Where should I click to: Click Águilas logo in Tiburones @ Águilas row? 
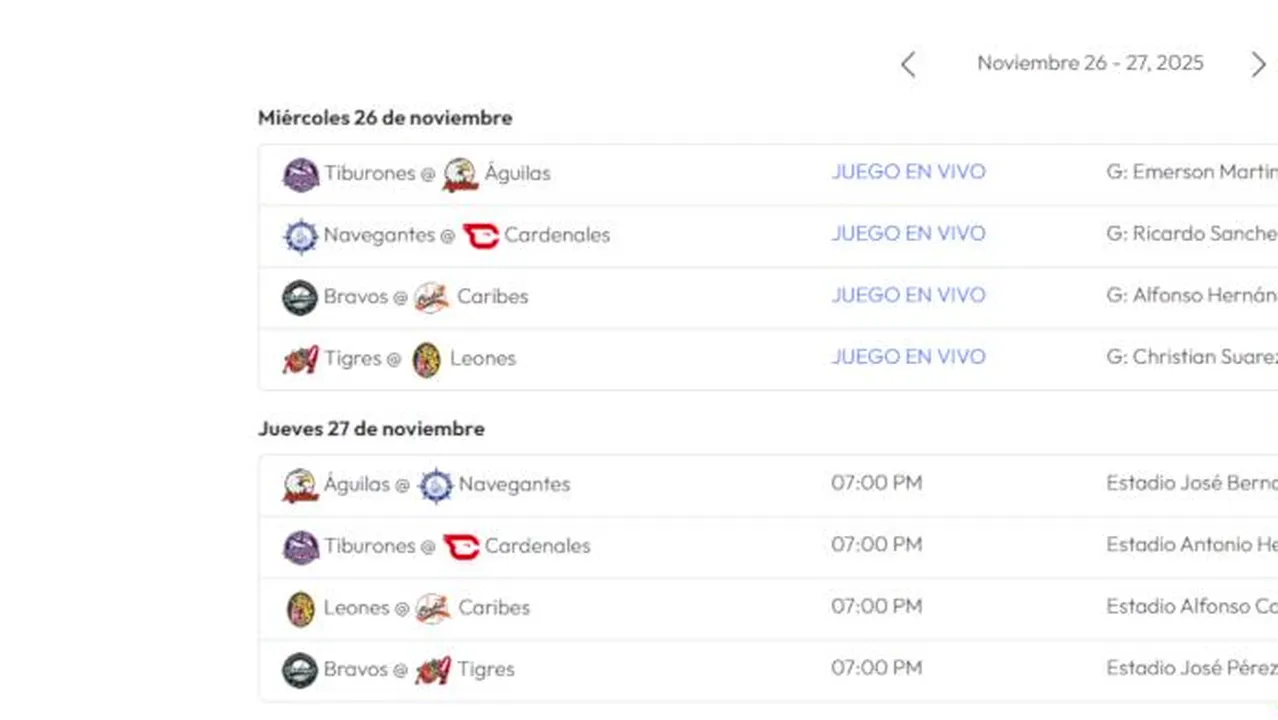tap(461, 175)
